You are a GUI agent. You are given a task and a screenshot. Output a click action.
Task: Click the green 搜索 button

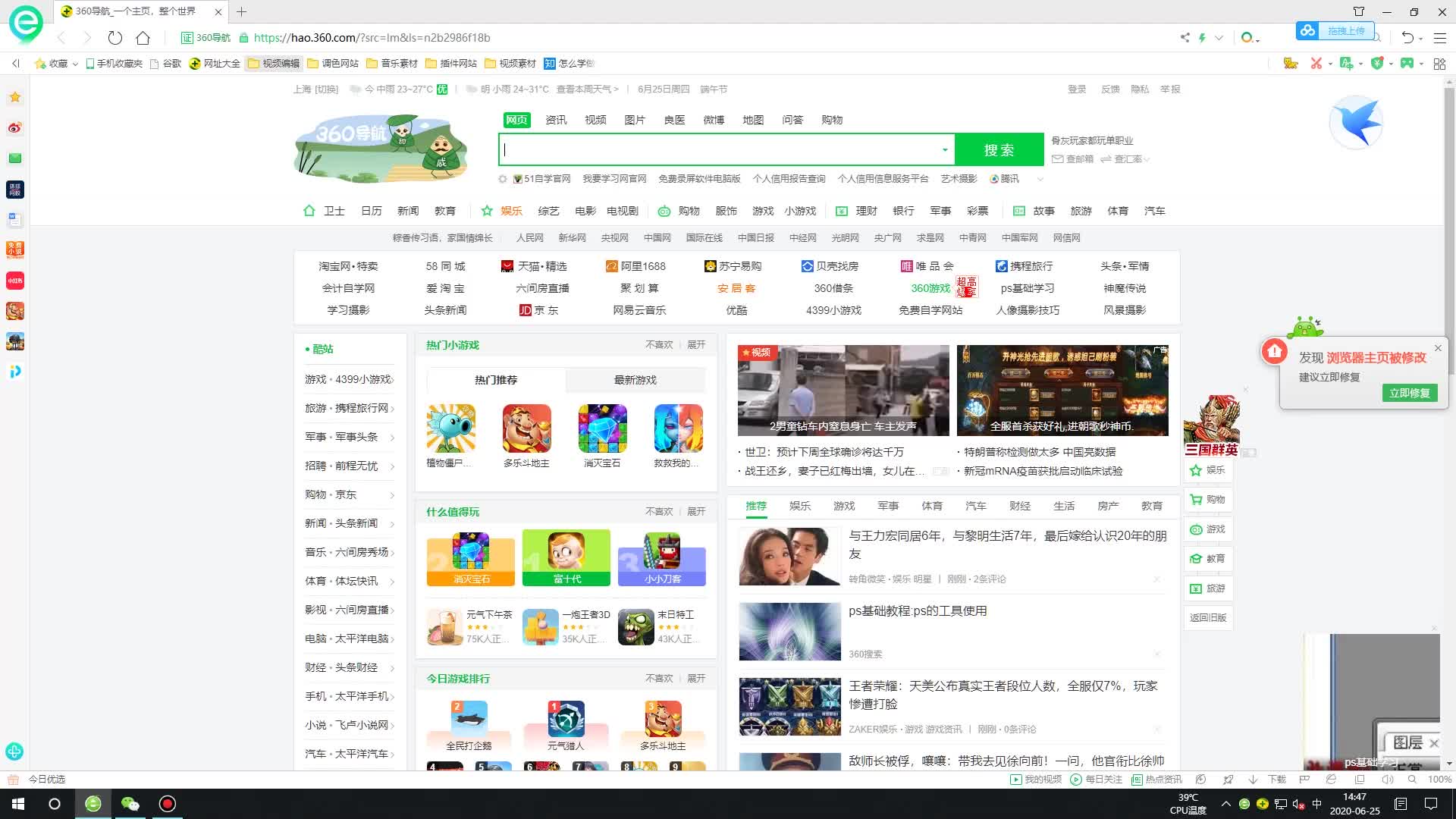(999, 150)
